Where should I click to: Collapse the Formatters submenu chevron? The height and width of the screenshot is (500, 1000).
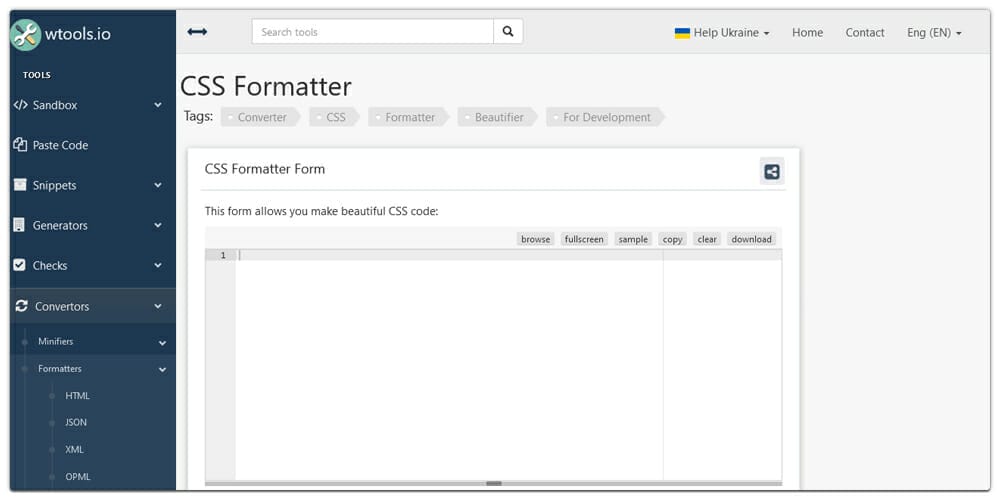click(x=163, y=370)
